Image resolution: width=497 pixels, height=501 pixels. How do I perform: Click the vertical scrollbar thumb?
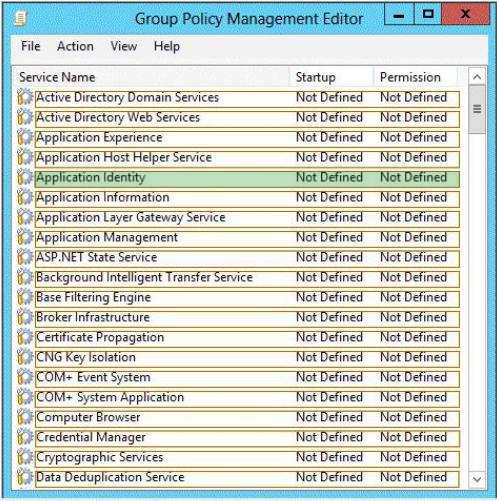[477, 109]
